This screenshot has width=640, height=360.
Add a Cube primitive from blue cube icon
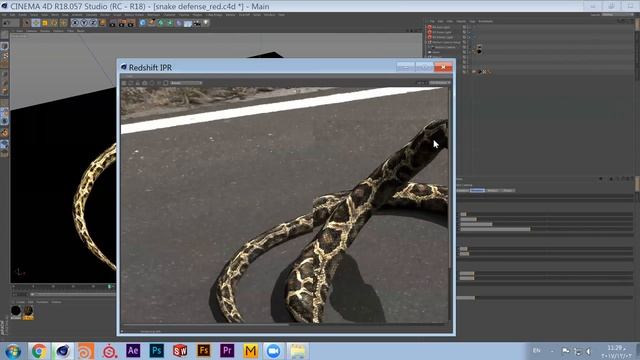pyautogui.click(x=143, y=23)
